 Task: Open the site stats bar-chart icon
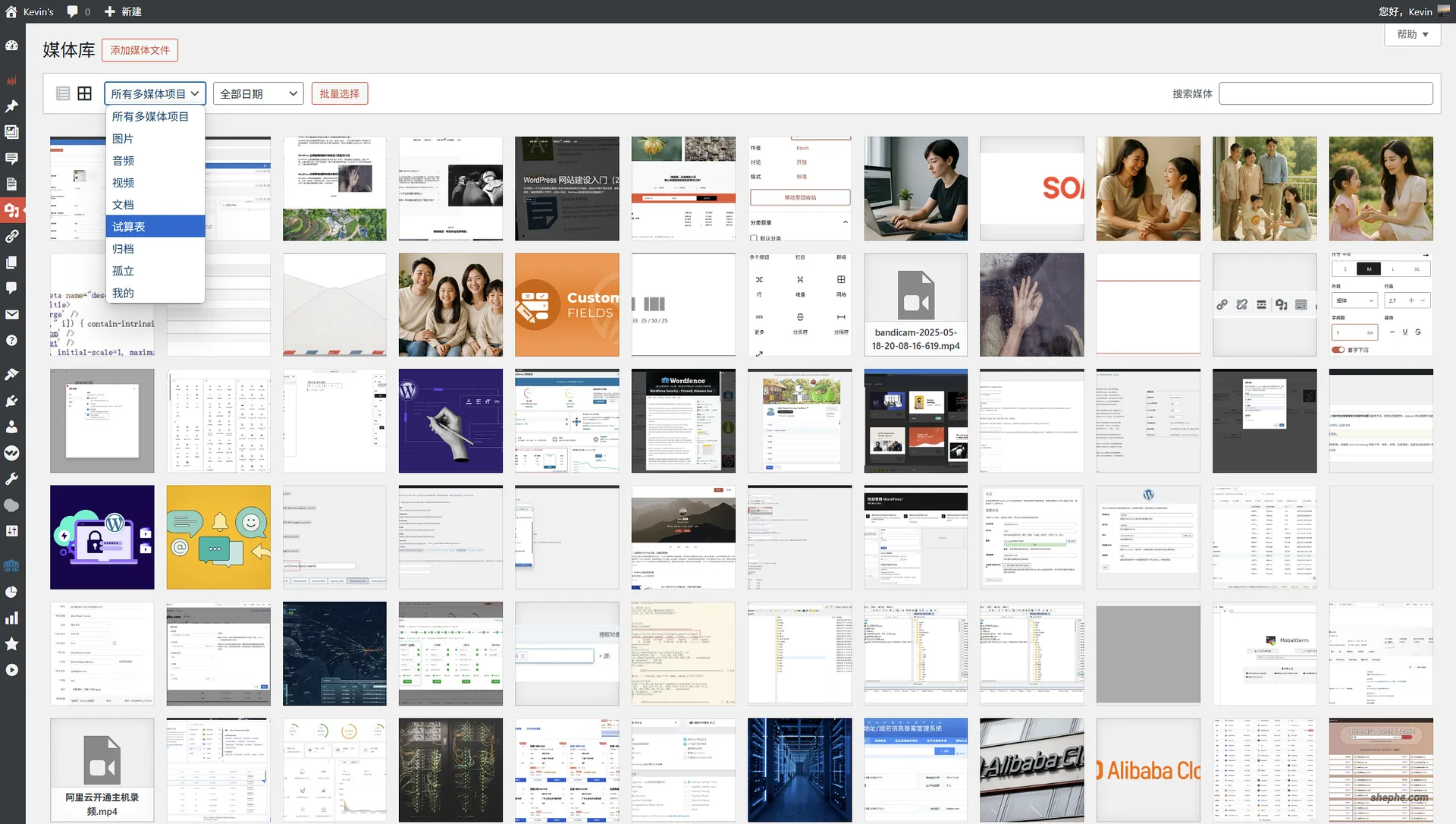click(12, 617)
